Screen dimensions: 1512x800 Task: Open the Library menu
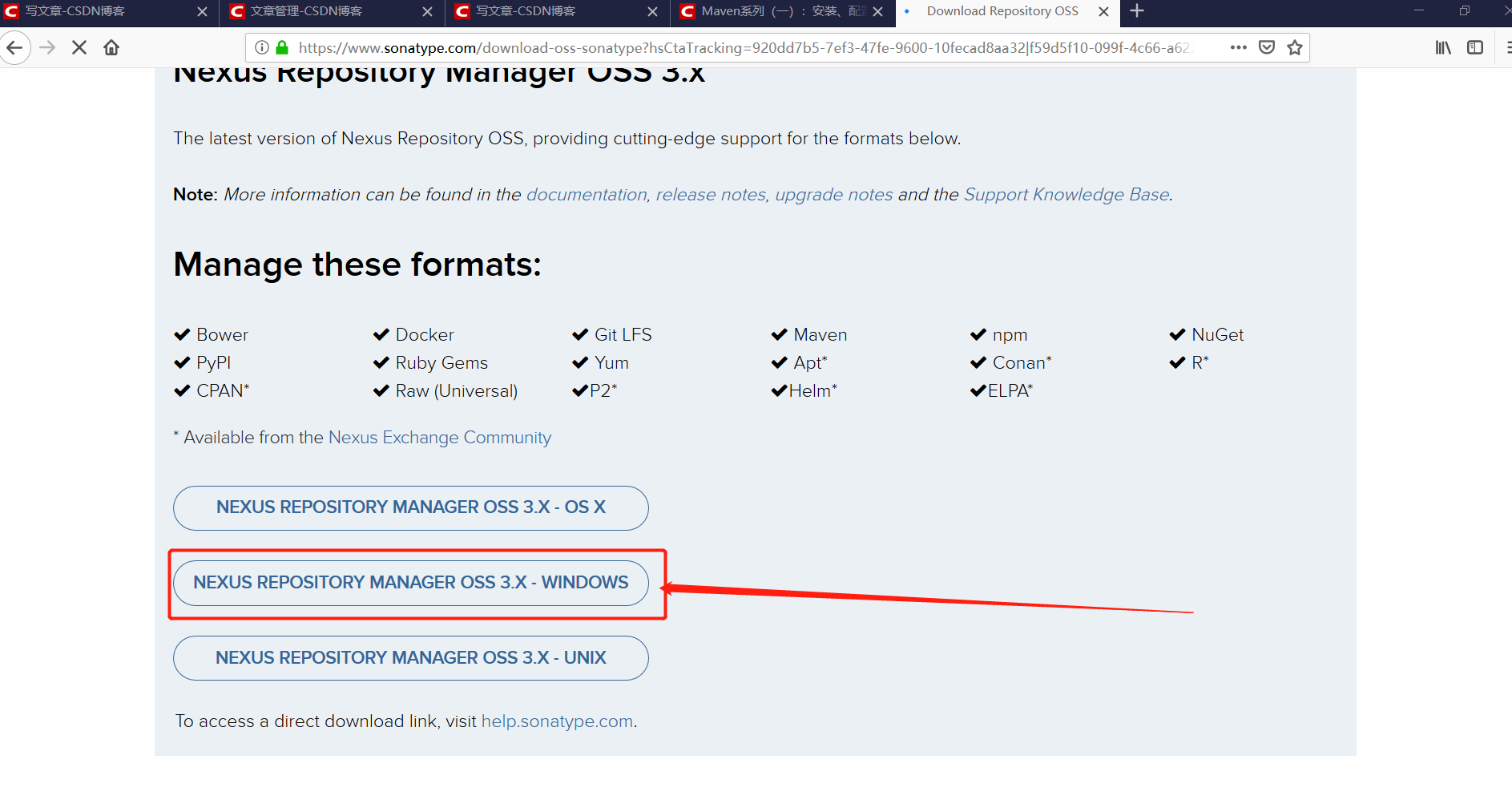click(1442, 47)
